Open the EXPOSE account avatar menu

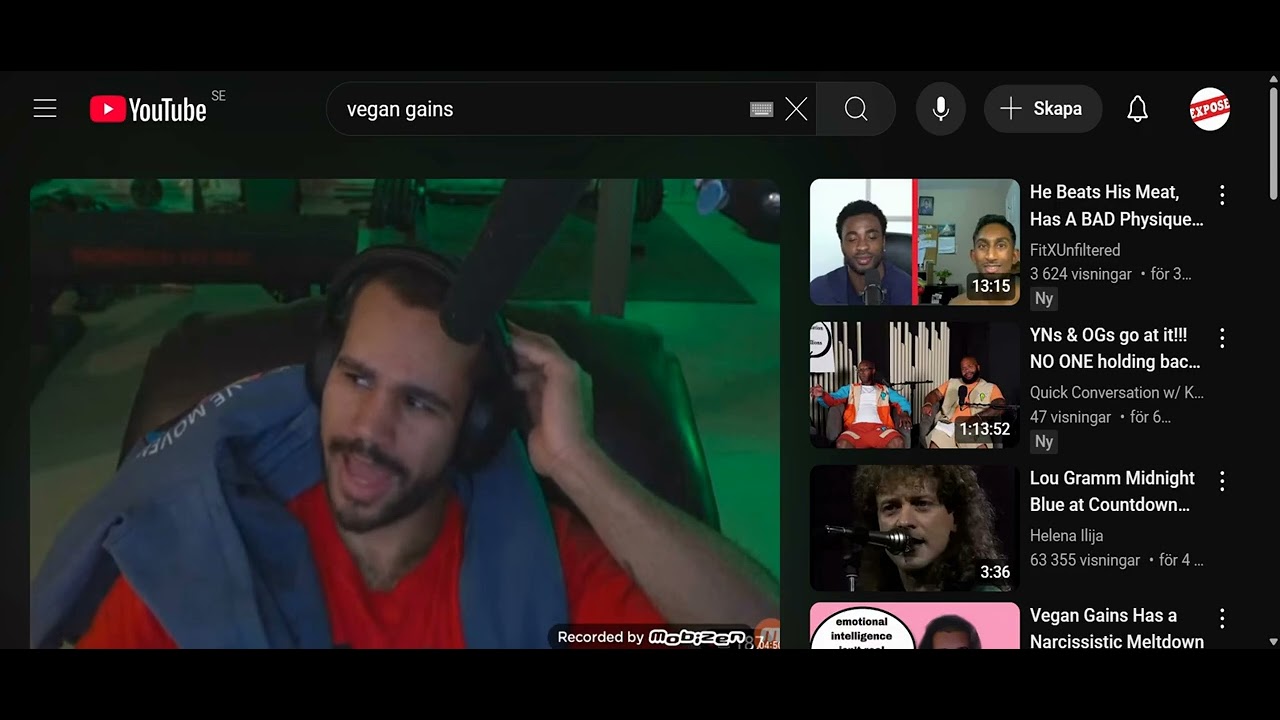1210,109
